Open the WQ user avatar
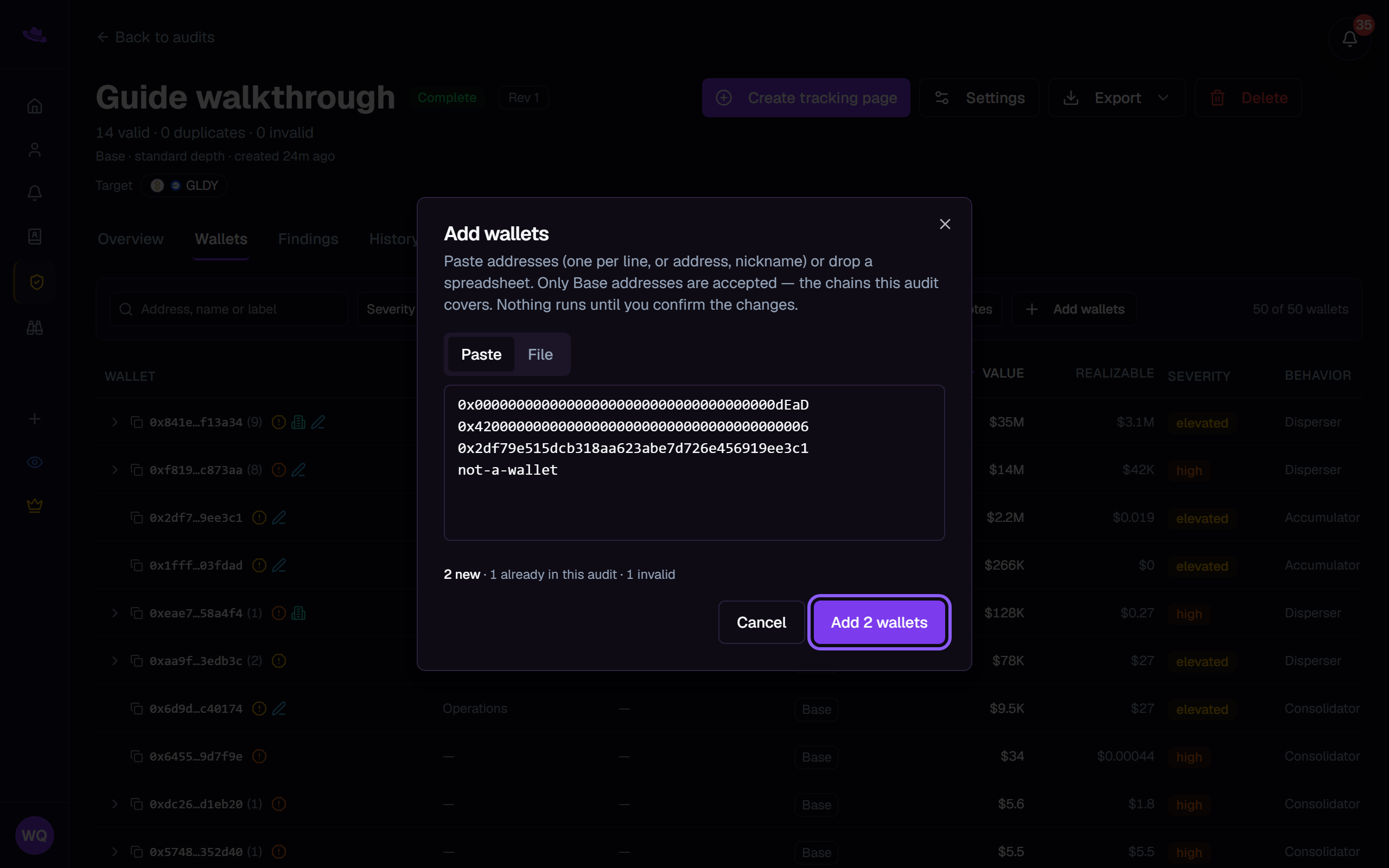 tap(34, 835)
